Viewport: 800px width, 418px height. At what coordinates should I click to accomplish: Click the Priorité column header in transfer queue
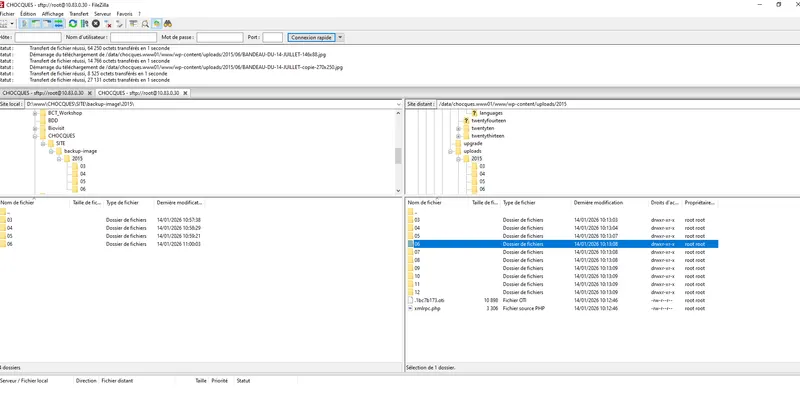coord(220,381)
